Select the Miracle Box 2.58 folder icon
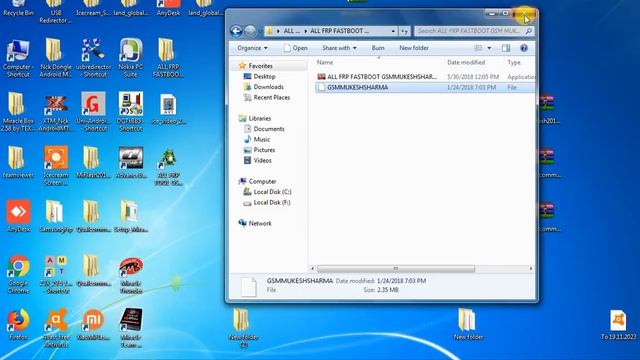Screen dimensions: 640x360 pyautogui.click(x=17, y=111)
